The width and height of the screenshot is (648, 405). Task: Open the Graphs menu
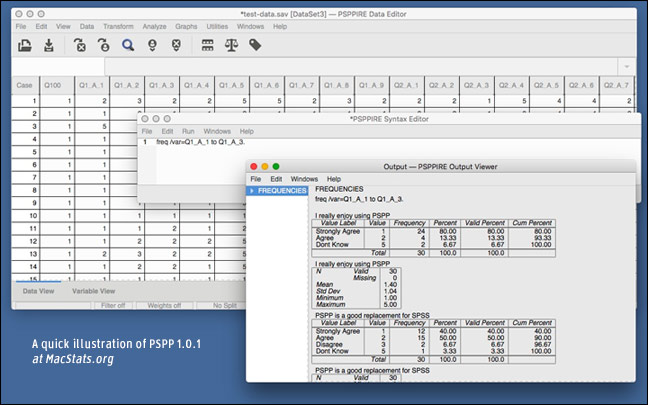186,26
